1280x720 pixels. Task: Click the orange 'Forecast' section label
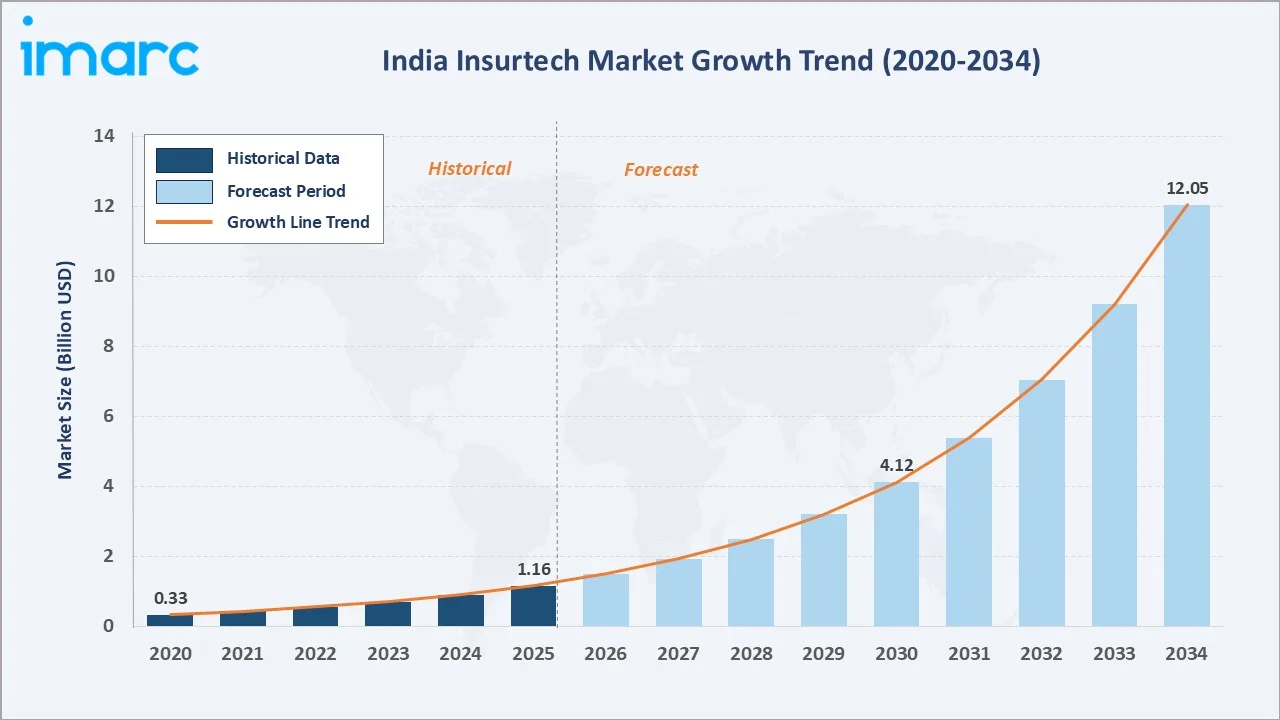(661, 169)
